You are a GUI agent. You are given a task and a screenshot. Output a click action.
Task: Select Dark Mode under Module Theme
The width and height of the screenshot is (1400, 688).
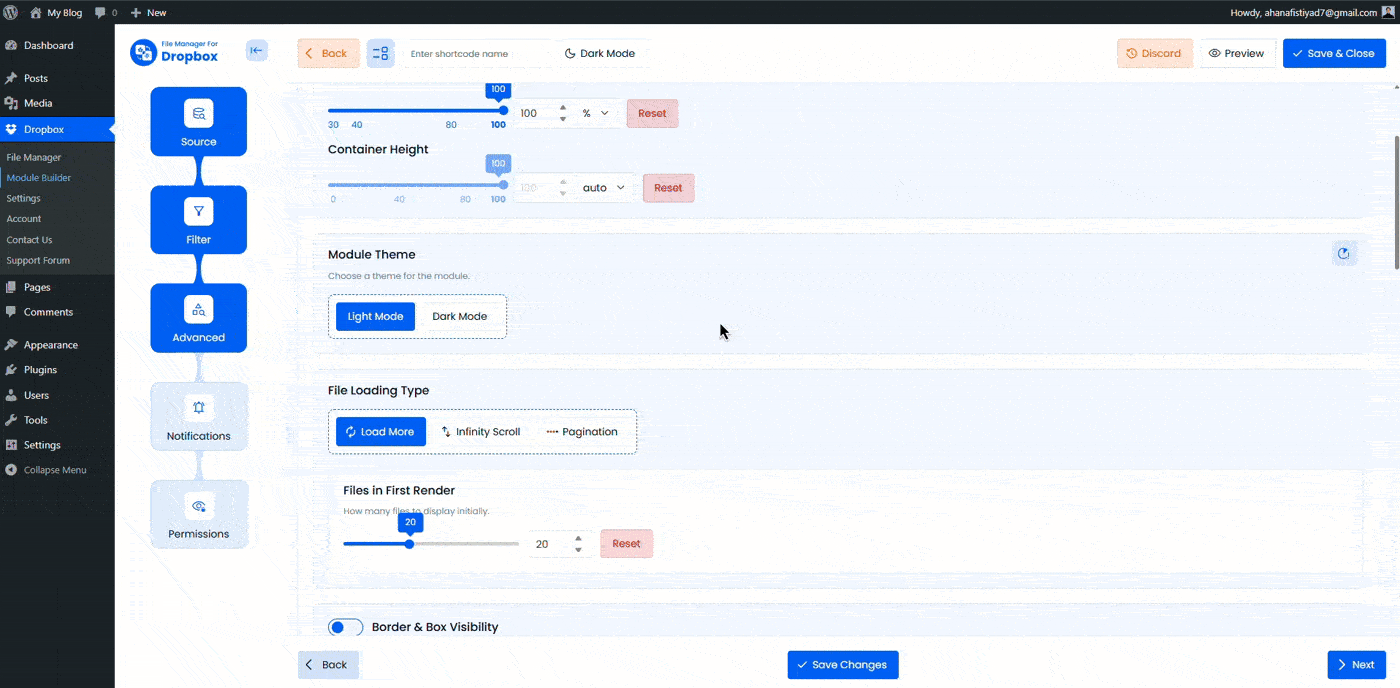[x=460, y=316]
